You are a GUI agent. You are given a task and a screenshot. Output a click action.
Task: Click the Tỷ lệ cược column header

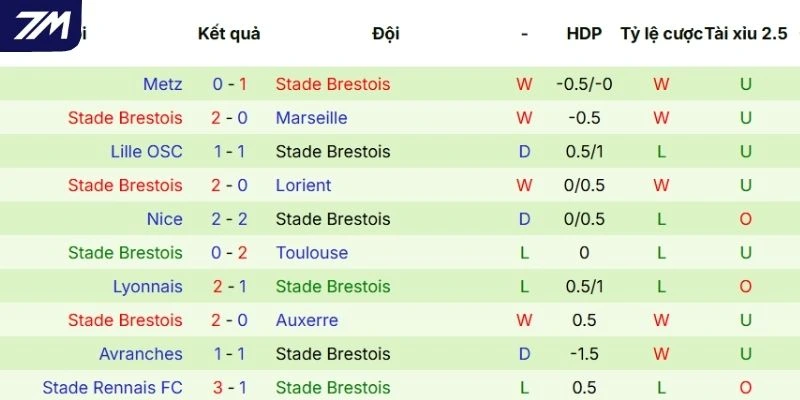660,34
